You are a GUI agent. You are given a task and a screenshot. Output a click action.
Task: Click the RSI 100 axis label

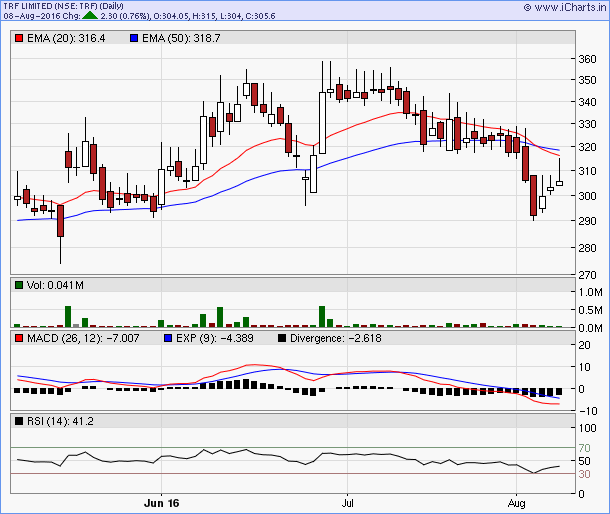[x=587, y=428]
